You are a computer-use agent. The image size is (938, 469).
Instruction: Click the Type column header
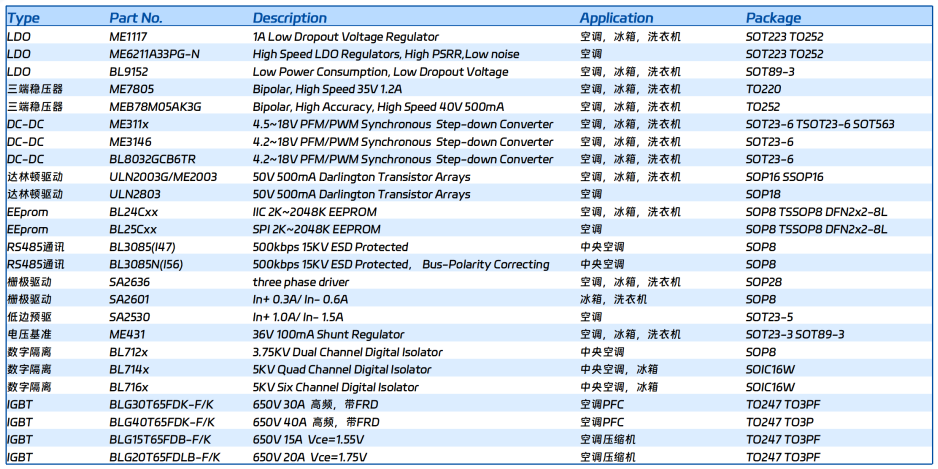(x=23, y=18)
